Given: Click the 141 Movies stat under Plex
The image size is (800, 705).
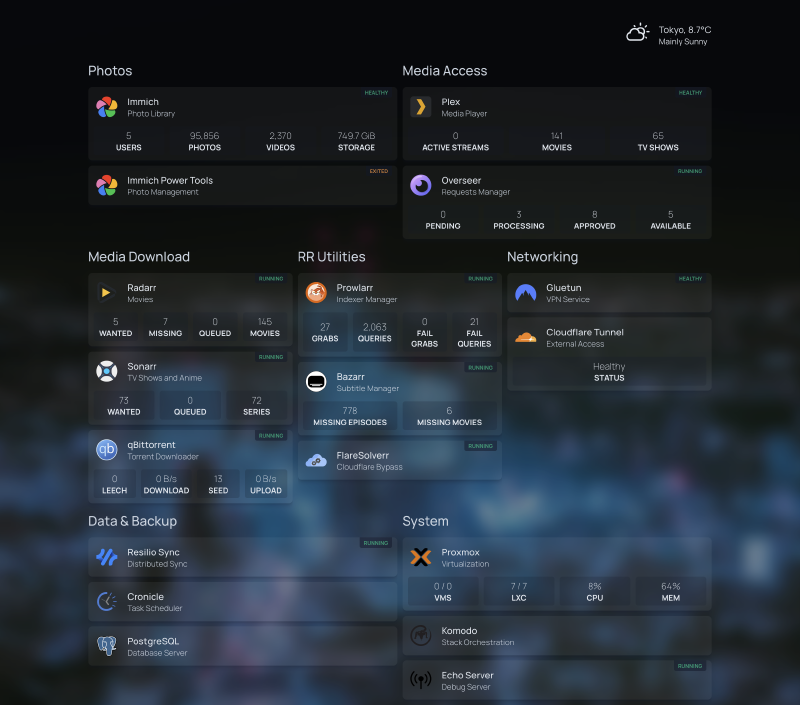Looking at the screenshot, I should tap(556, 141).
